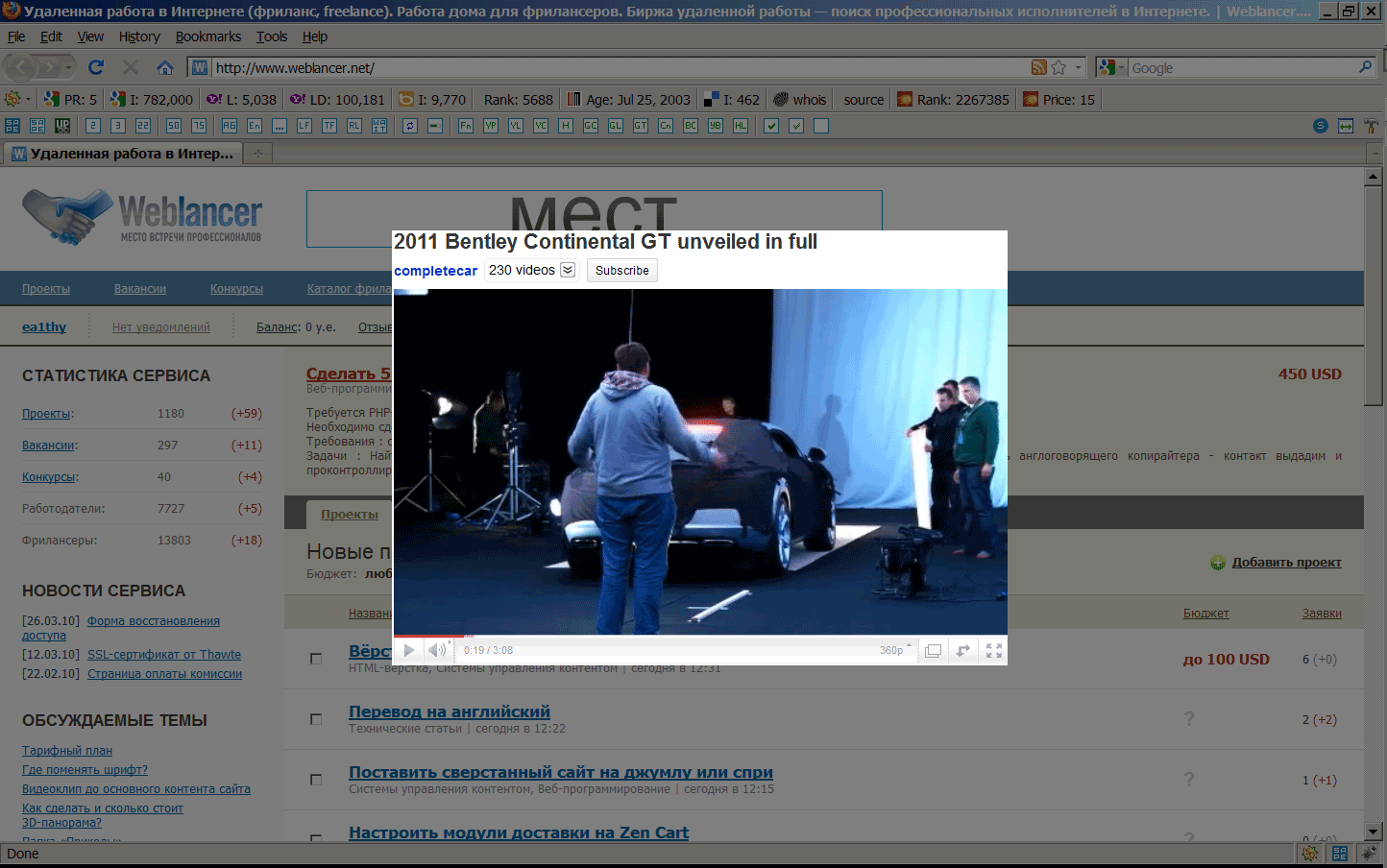Click the Age: Jul 25, 2003 indicator

(x=628, y=99)
